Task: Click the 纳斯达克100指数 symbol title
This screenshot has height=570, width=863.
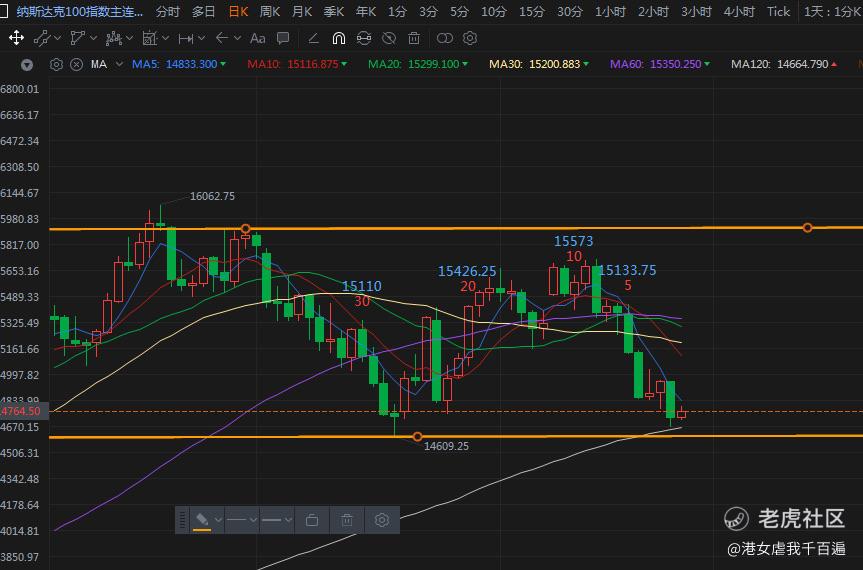Action: [x=79, y=12]
